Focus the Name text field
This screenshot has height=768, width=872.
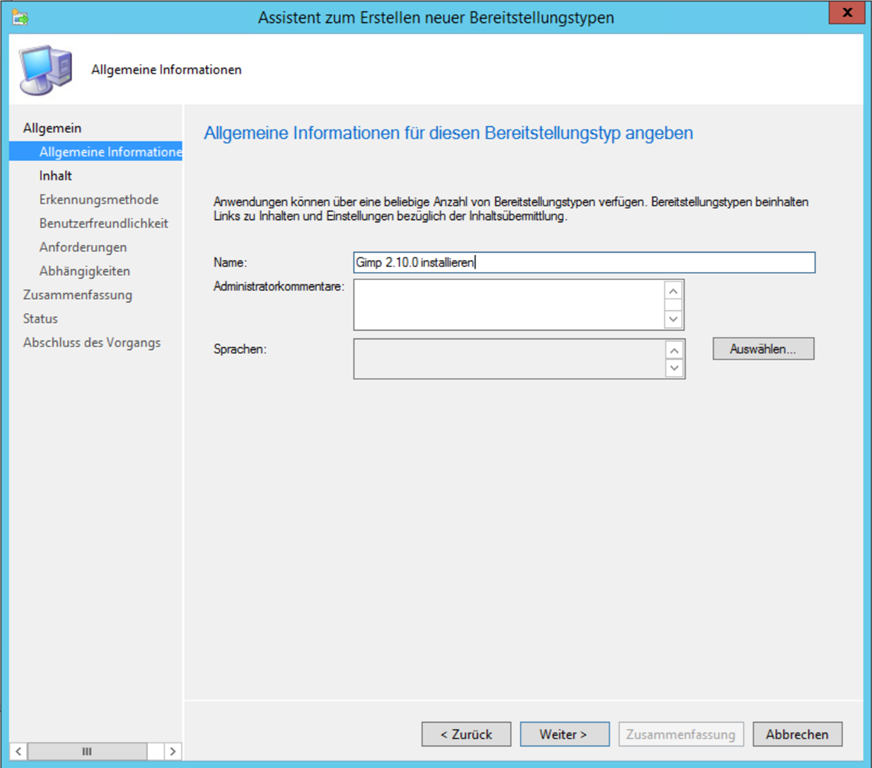584,262
